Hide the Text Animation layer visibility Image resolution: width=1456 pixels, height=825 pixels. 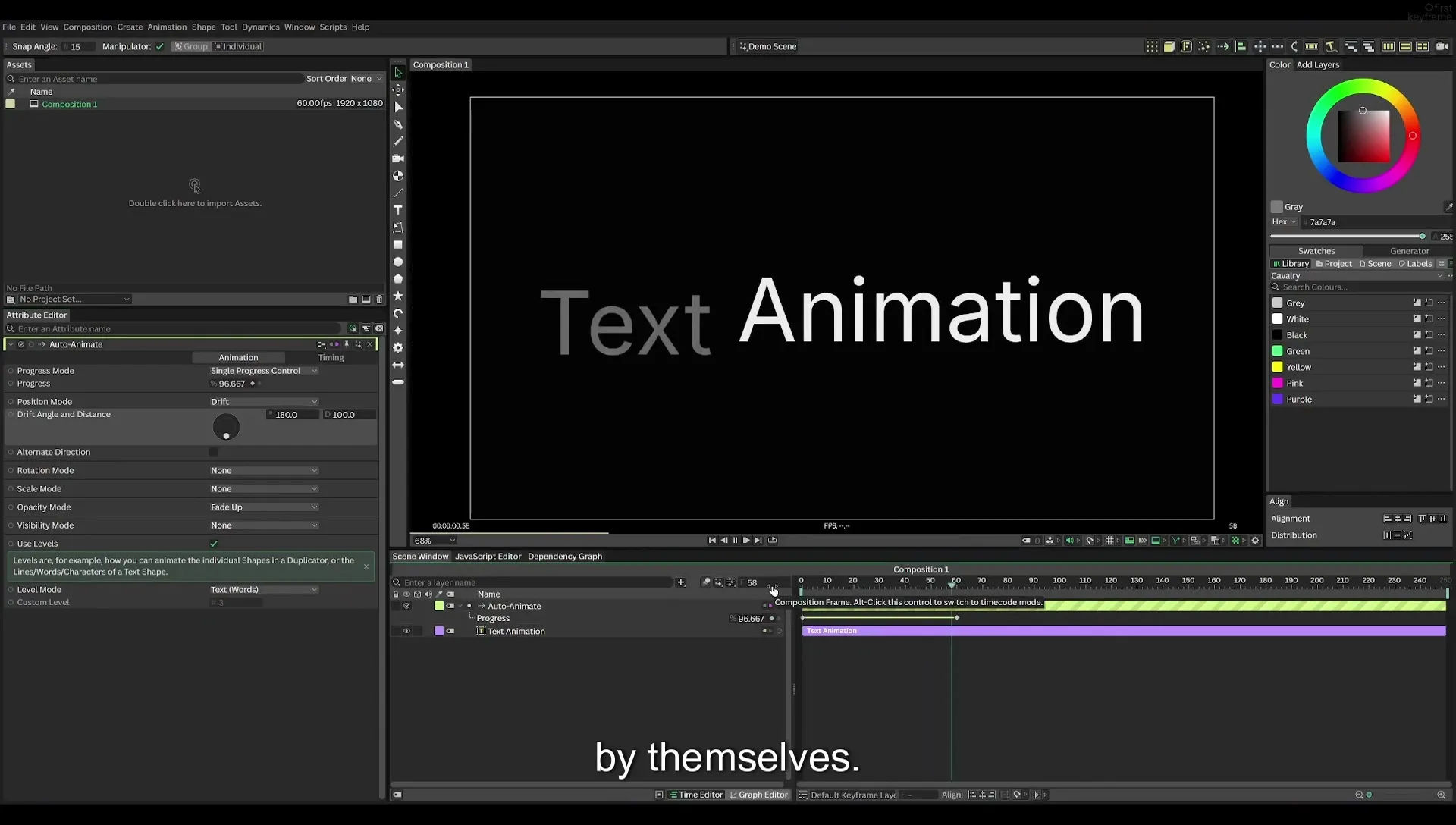406,631
